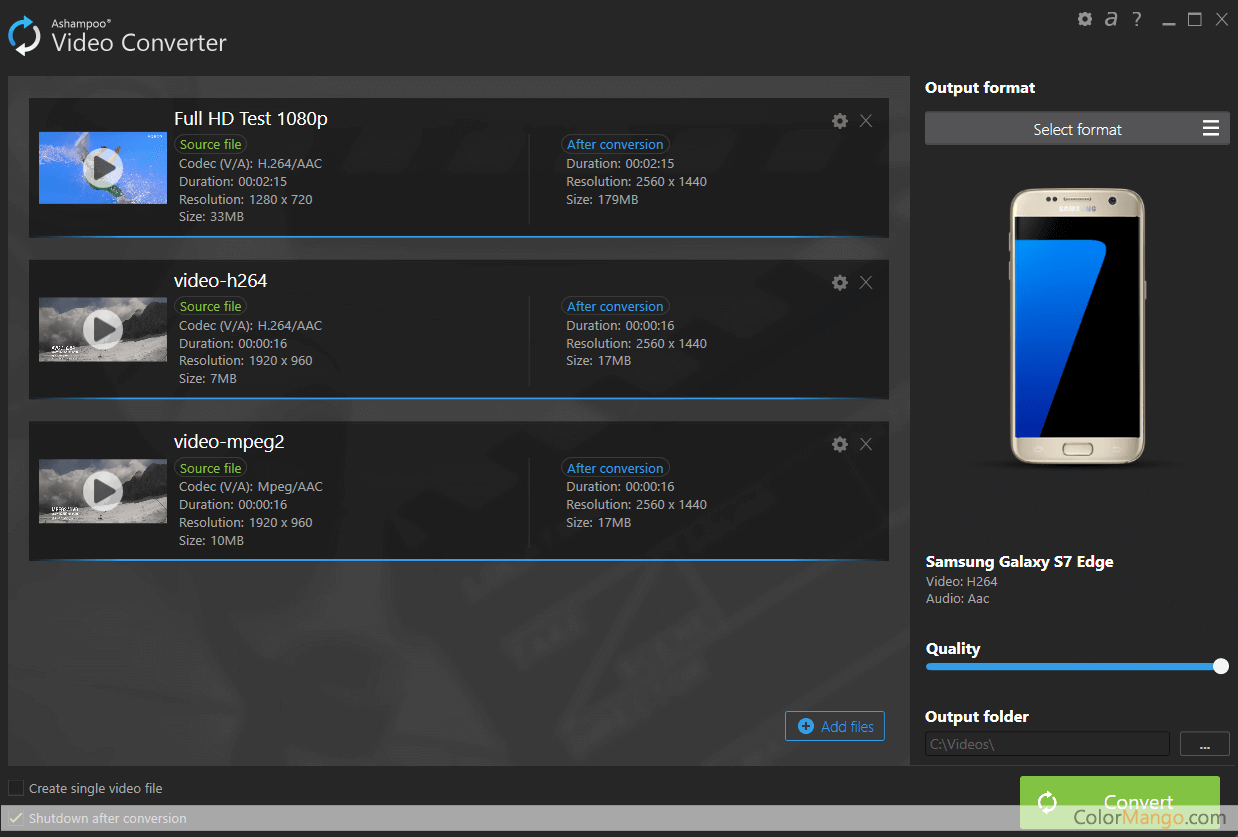The height and width of the screenshot is (837, 1238).
Task: Click 'Video: H264' format detail
Action: (x=961, y=582)
